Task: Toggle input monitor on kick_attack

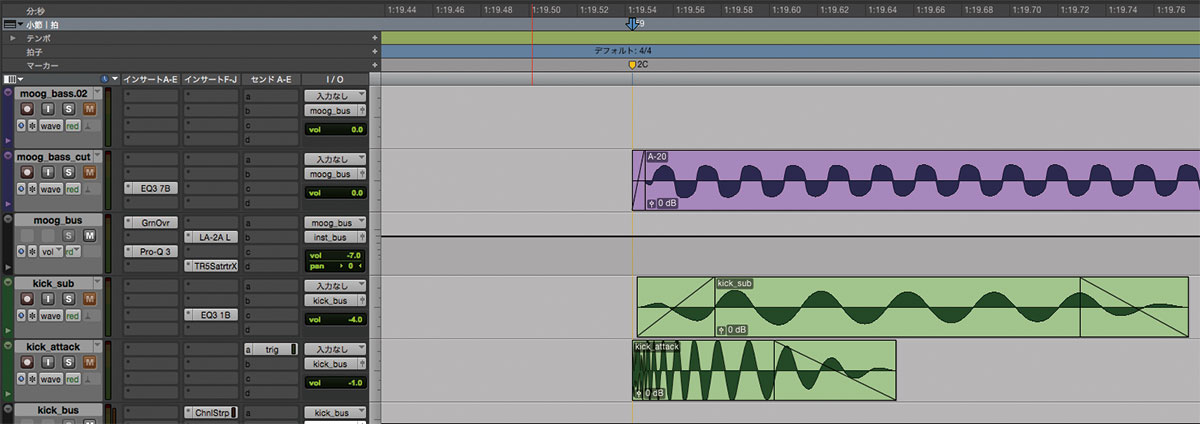Action: coord(47,362)
